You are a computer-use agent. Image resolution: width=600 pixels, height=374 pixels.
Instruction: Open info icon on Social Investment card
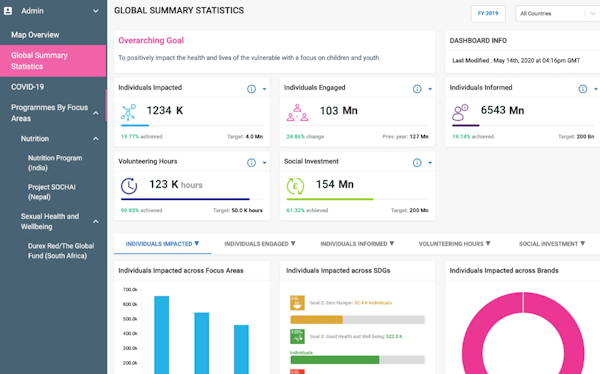417,163
